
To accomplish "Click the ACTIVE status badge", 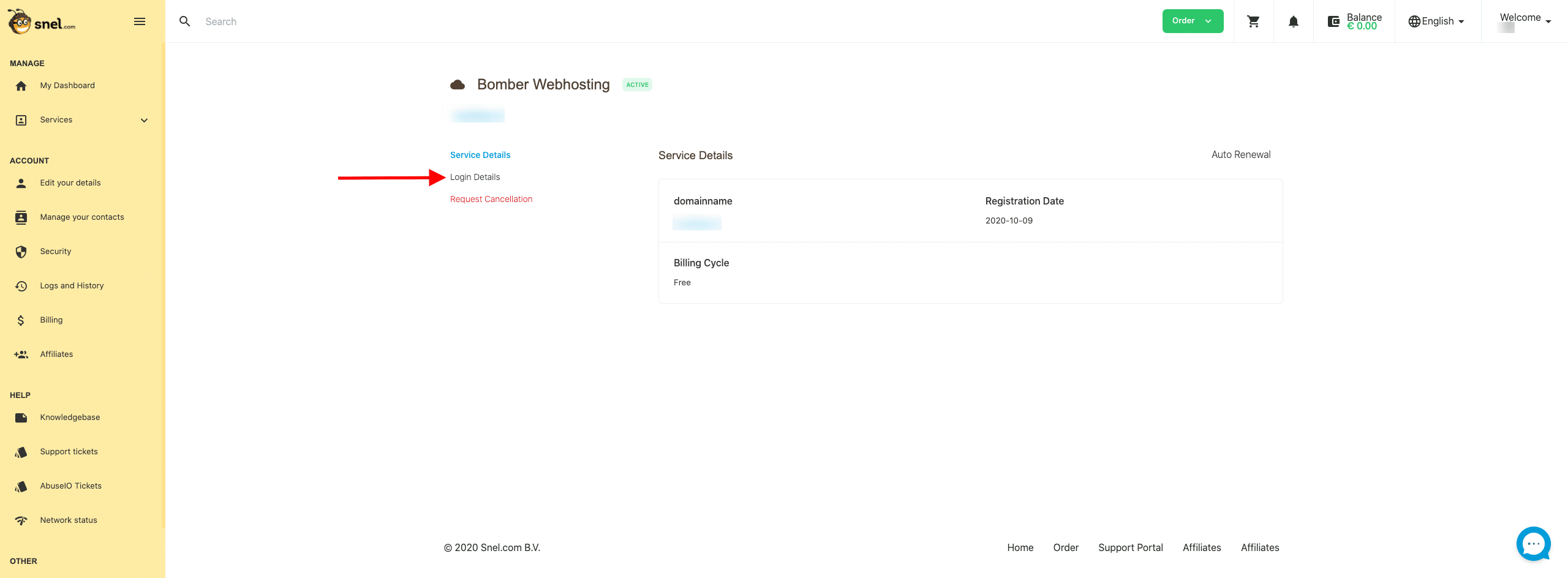I will (x=637, y=85).
